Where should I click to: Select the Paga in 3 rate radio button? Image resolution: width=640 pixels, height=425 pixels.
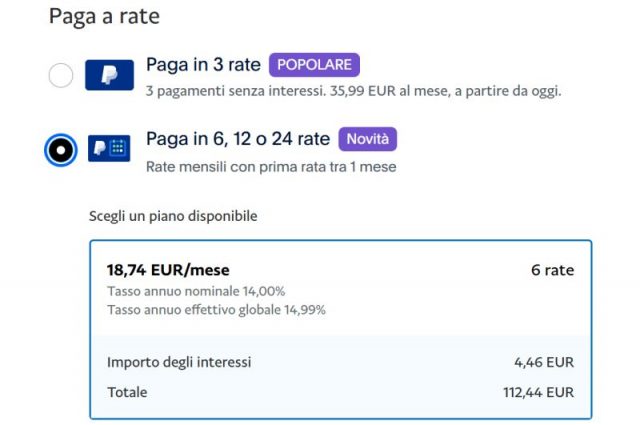point(61,75)
